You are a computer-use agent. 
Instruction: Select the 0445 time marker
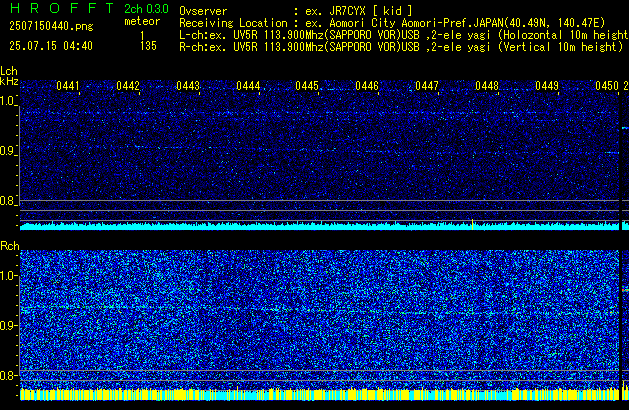307,86
